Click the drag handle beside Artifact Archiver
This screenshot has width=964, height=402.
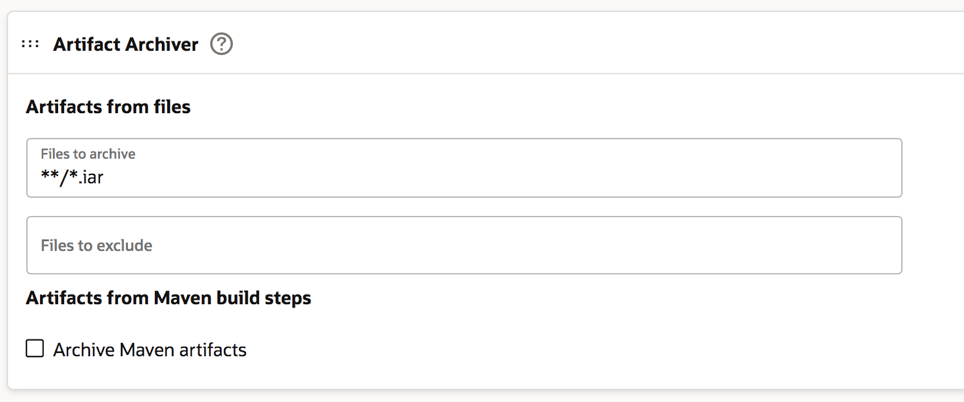click(30, 44)
